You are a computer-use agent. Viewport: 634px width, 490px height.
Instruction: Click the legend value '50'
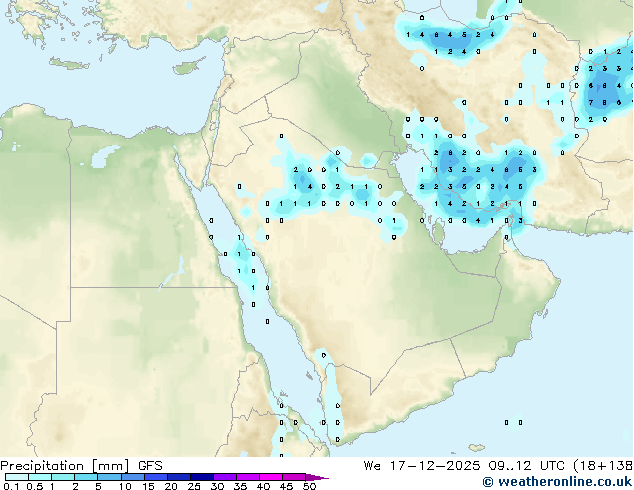pyautogui.click(x=309, y=486)
